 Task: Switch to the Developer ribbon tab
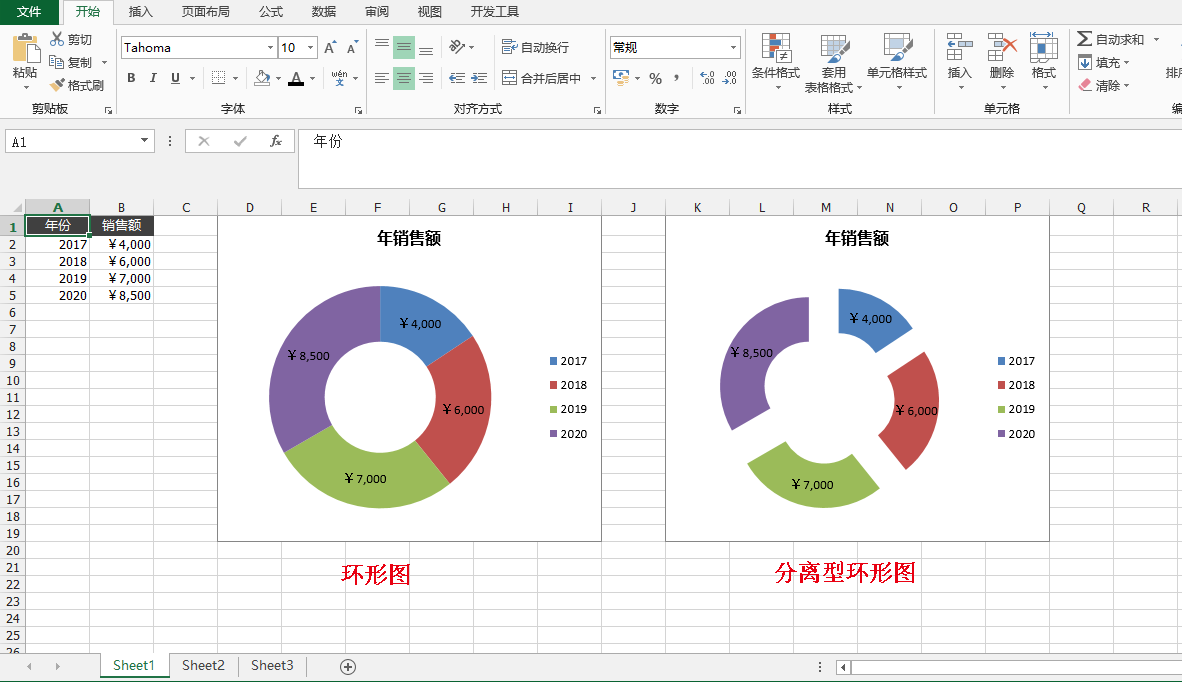[495, 11]
